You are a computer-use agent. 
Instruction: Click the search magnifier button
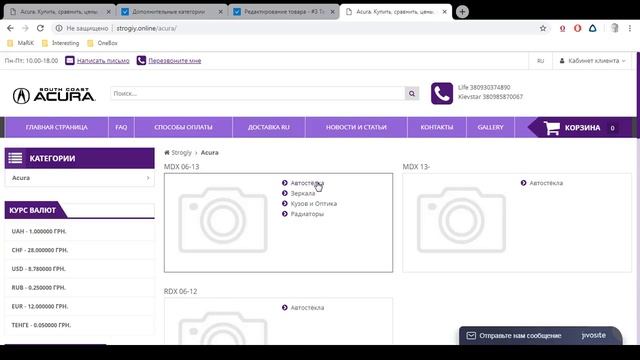pos(412,93)
